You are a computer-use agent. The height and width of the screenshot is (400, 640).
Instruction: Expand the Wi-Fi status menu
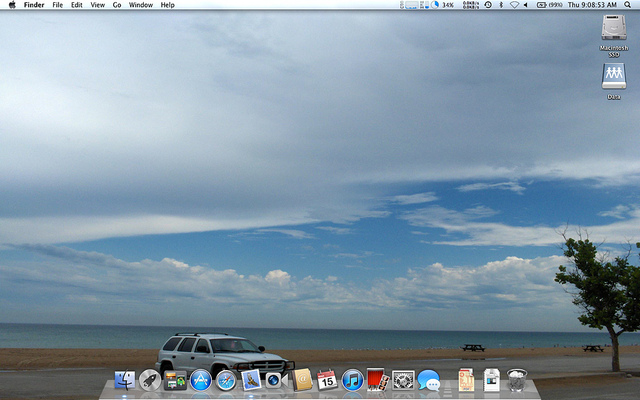[515, 5]
